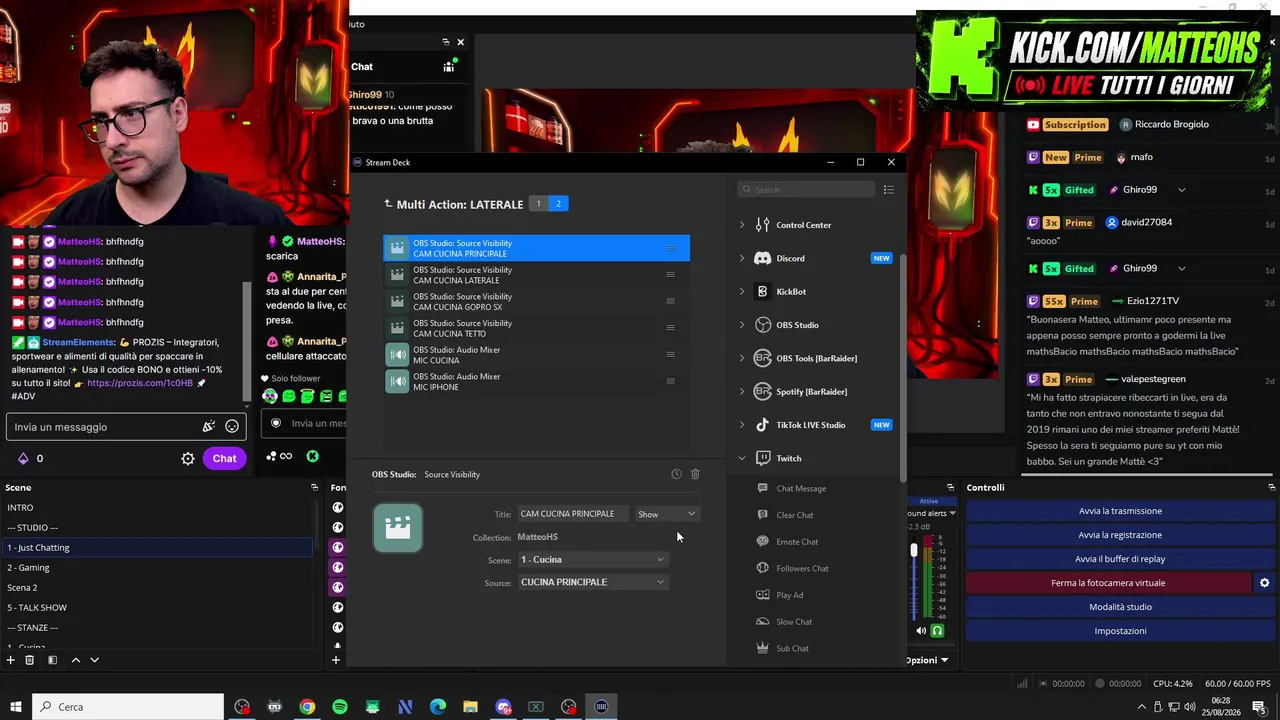Expand the first Ghiro99 gifted entry
This screenshot has height=720, width=1280.
pos(1181,190)
